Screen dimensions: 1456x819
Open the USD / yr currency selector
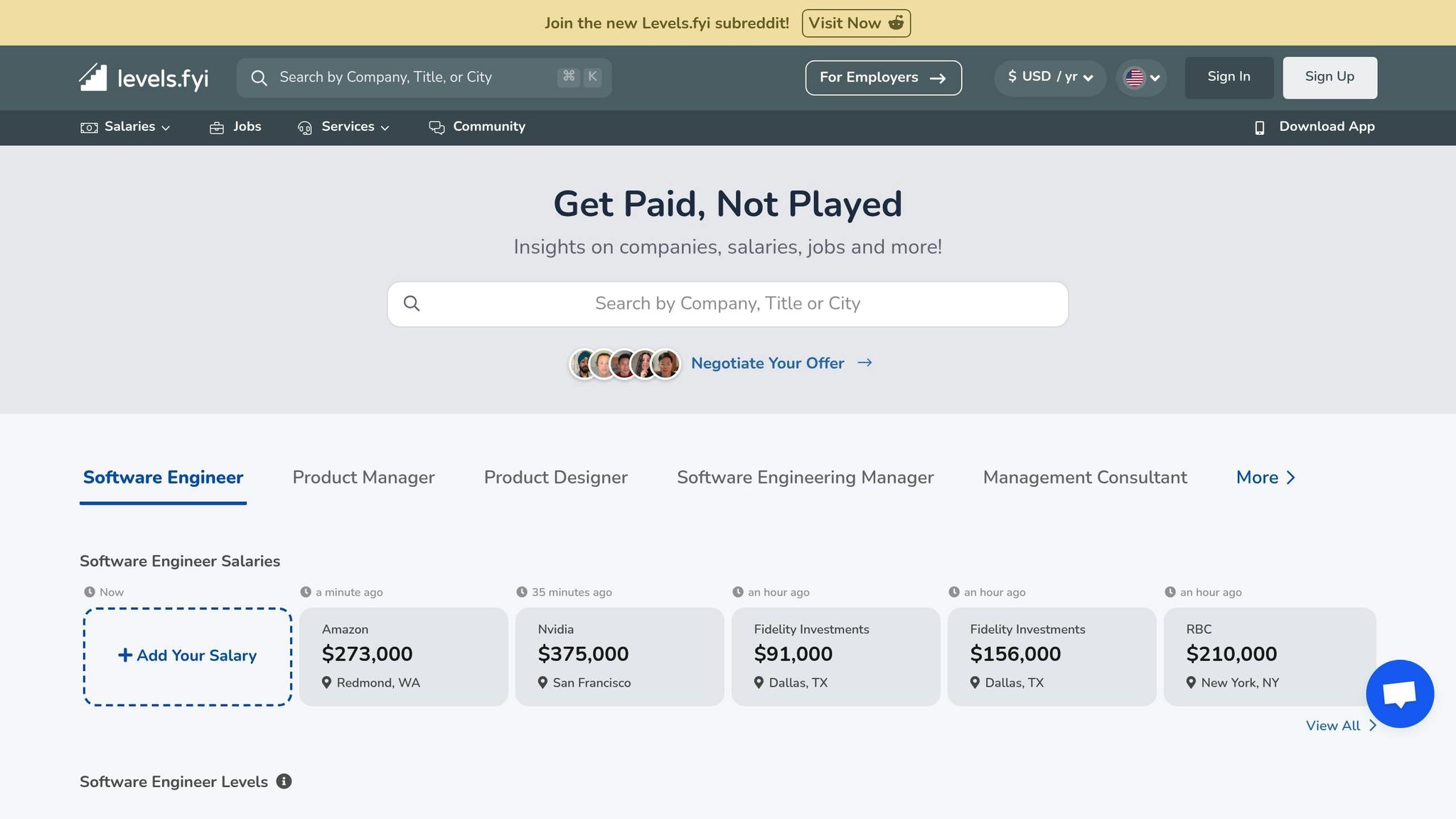[x=1050, y=77]
